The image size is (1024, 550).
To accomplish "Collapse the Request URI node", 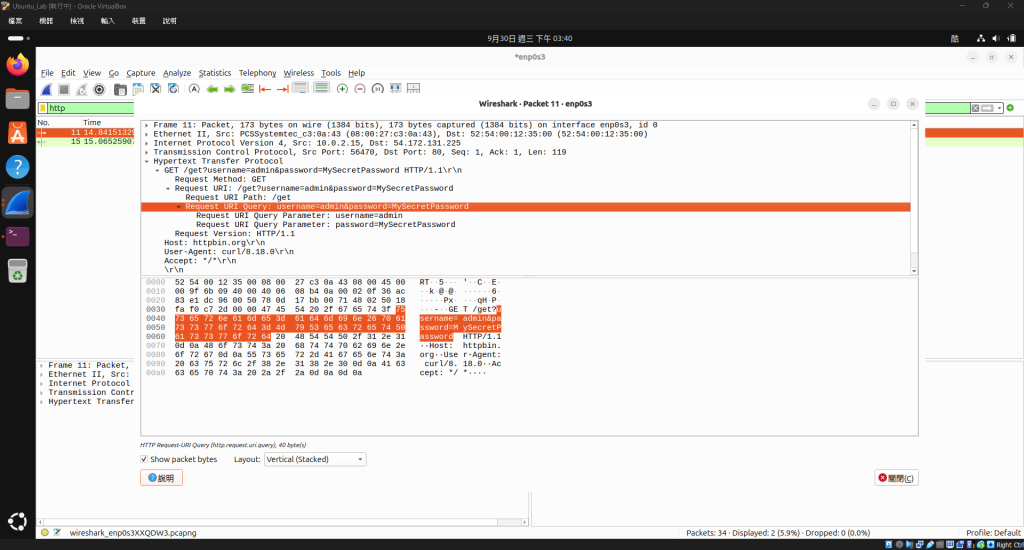I will pos(168,188).
